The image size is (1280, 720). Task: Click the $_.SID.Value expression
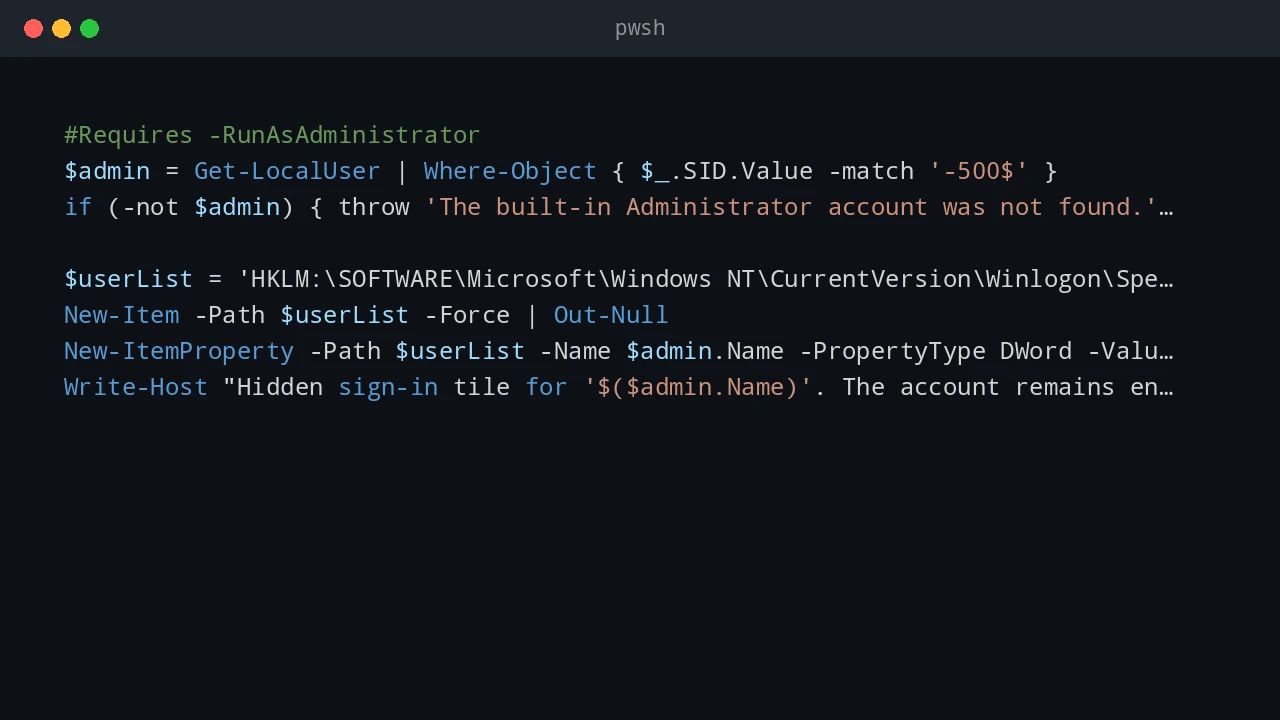726,171
